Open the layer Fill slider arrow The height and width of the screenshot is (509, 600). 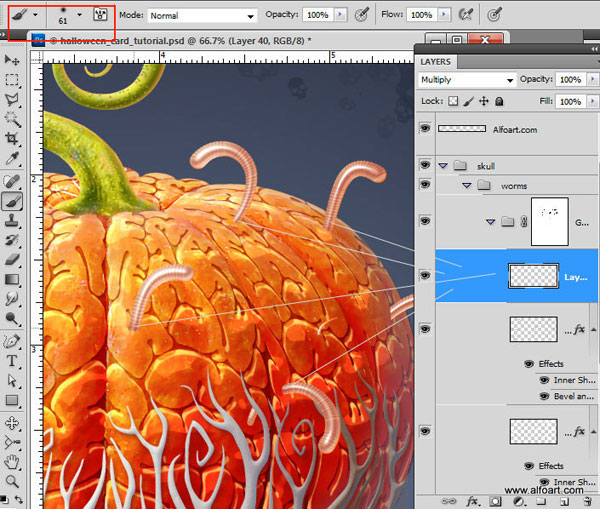[x=593, y=101]
